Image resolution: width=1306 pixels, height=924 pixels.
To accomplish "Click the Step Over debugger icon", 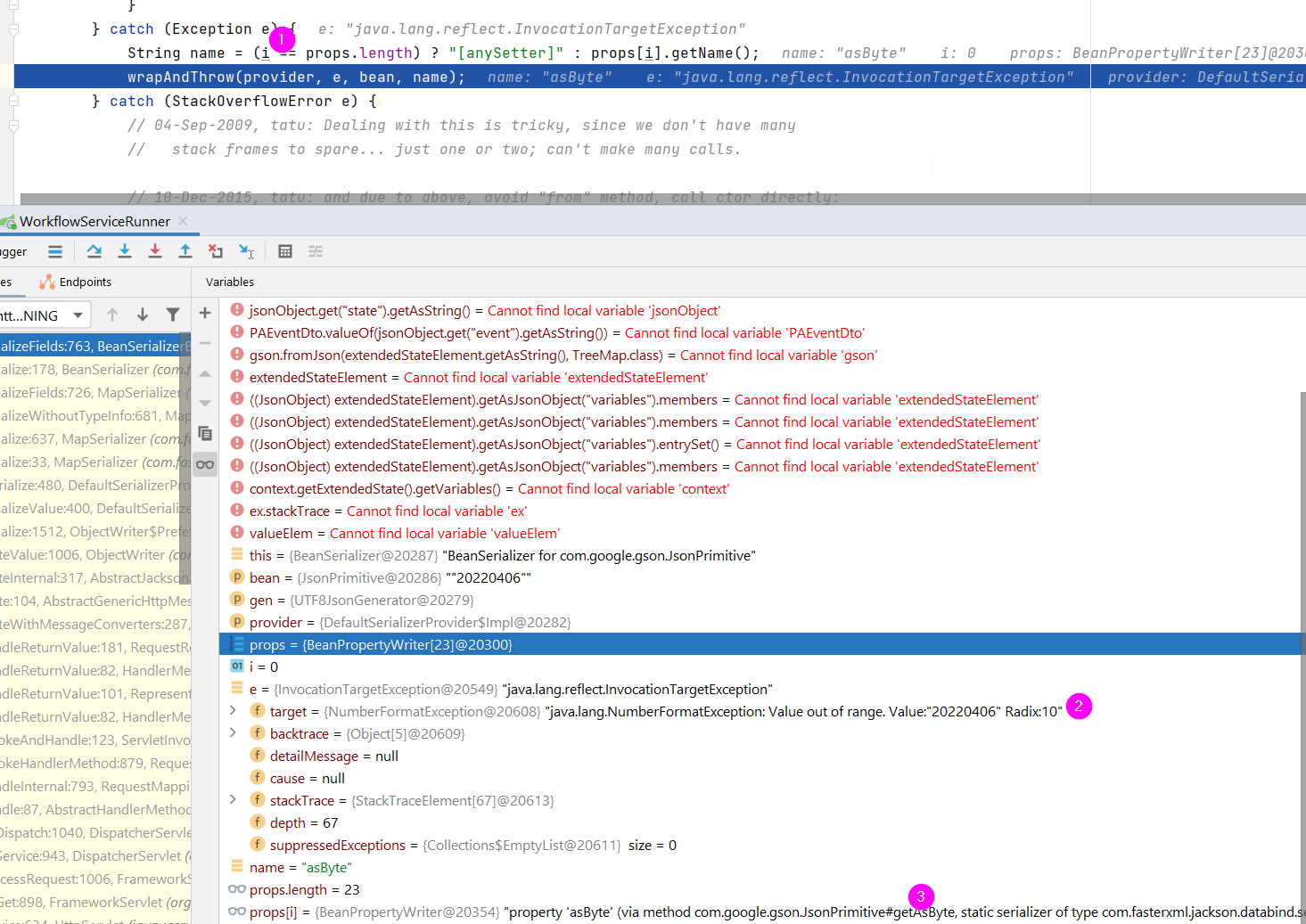I will (x=94, y=251).
